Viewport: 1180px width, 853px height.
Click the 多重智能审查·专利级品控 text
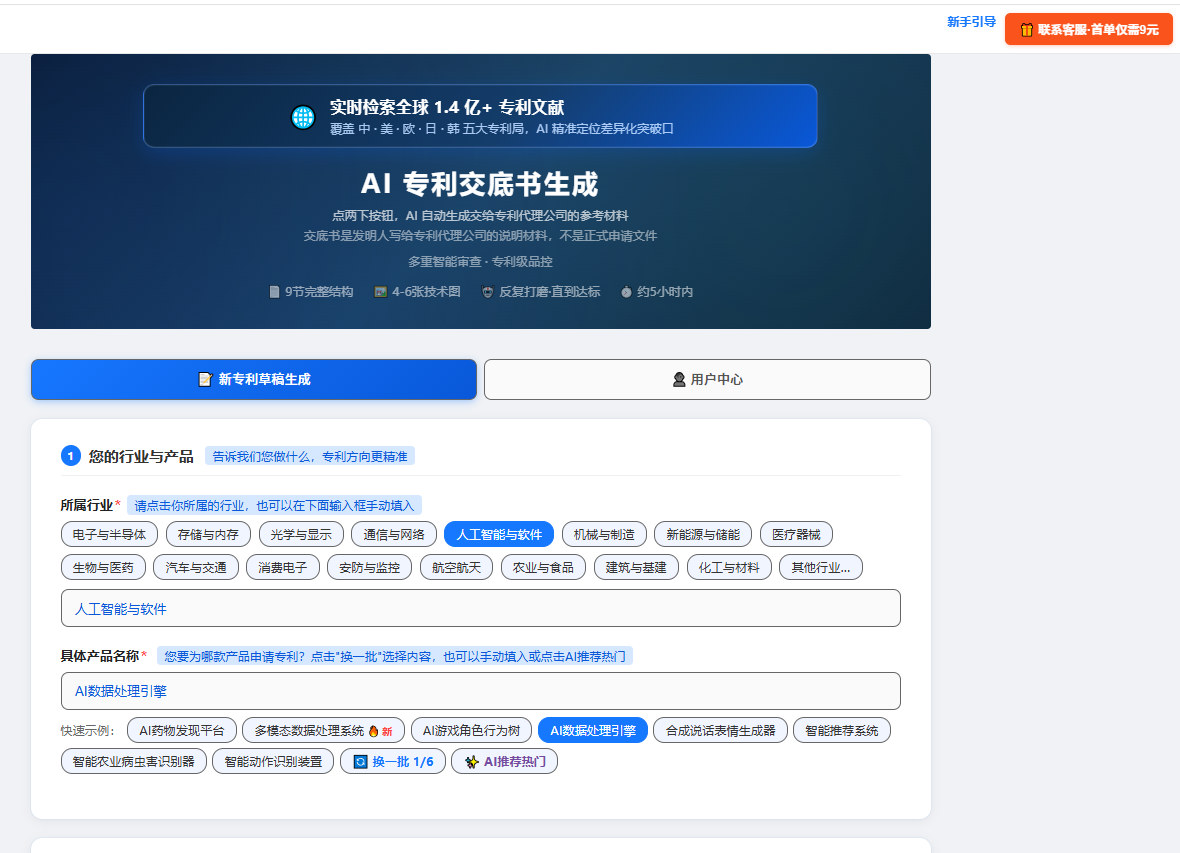pyautogui.click(x=480, y=262)
